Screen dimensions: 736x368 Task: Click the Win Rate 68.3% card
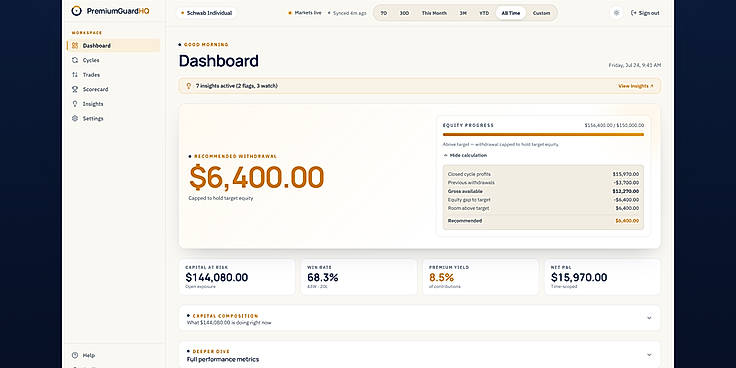(x=359, y=277)
